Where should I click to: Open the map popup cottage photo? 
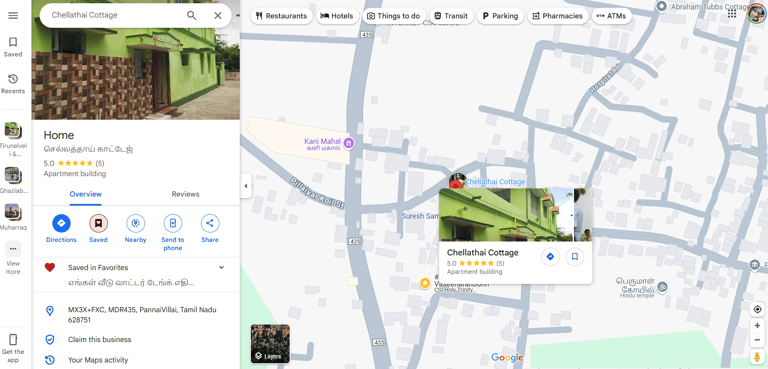point(505,215)
